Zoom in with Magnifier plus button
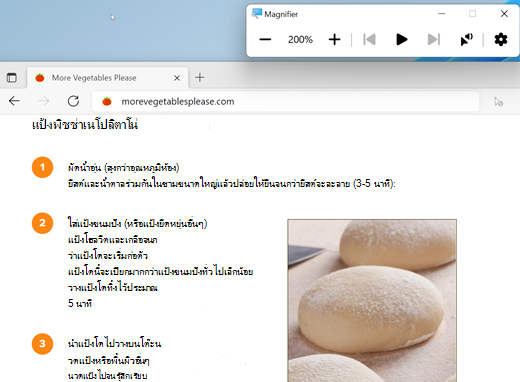 click(x=334, y=40)
